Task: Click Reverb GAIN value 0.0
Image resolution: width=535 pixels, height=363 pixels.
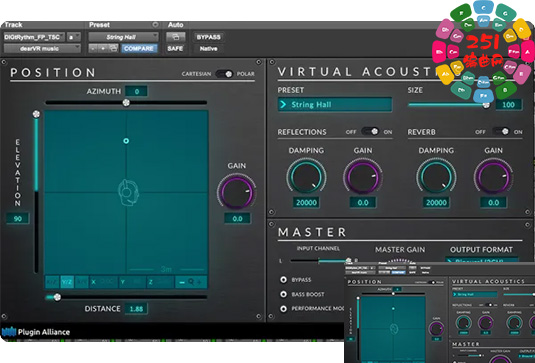Action: (493, 202)
